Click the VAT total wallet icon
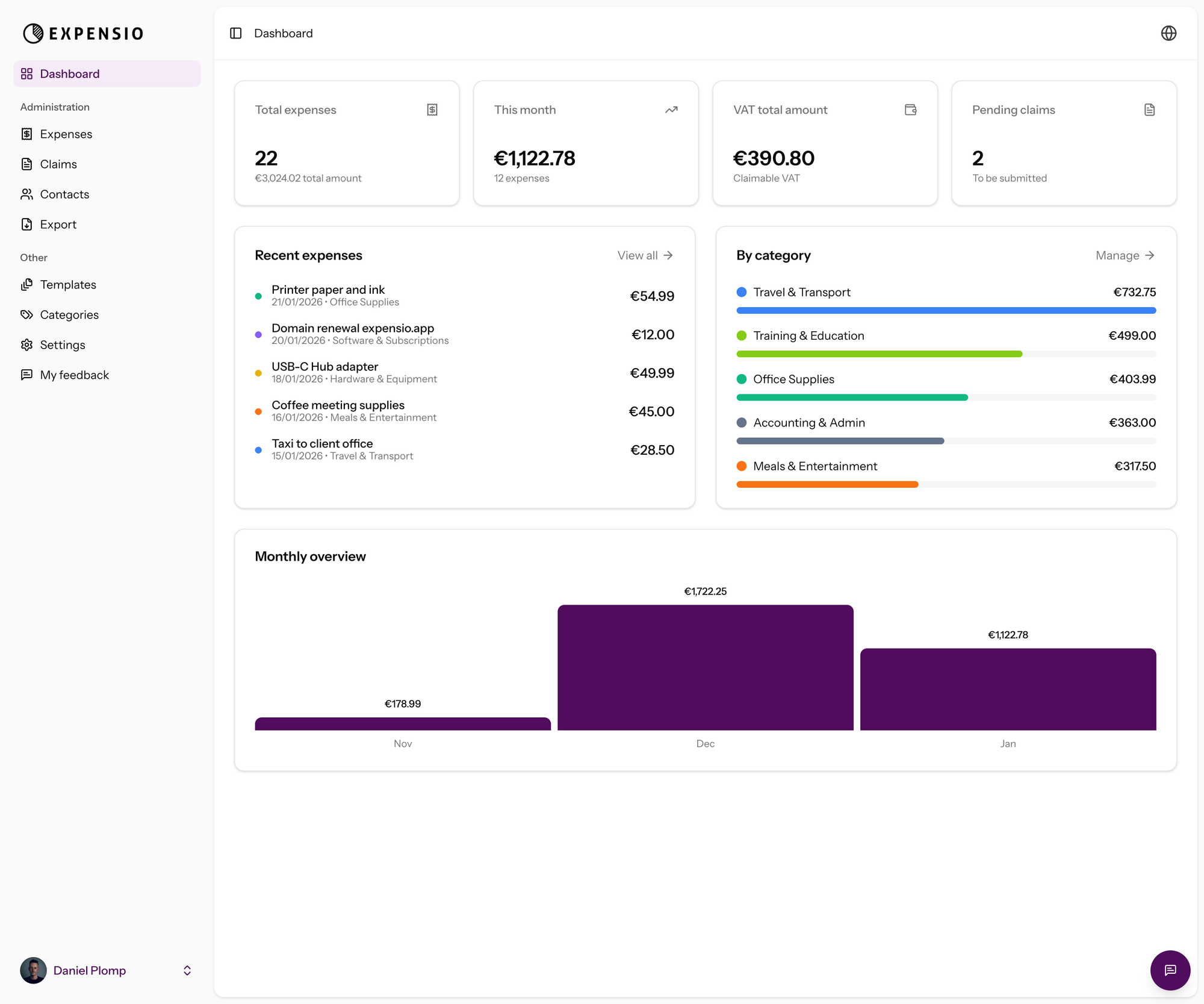Screen dimensions: 1204x1004 coord(910,110)
